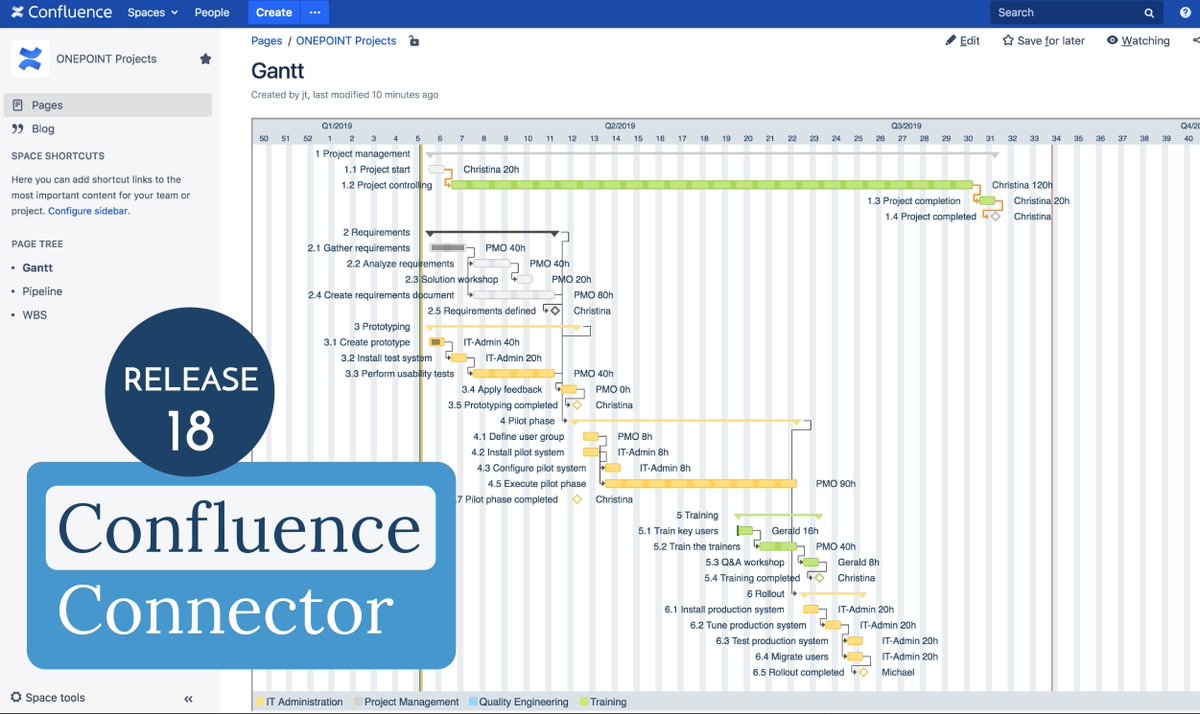
Task: Click Edit with the pencil icon
Action: coord(962,41)
